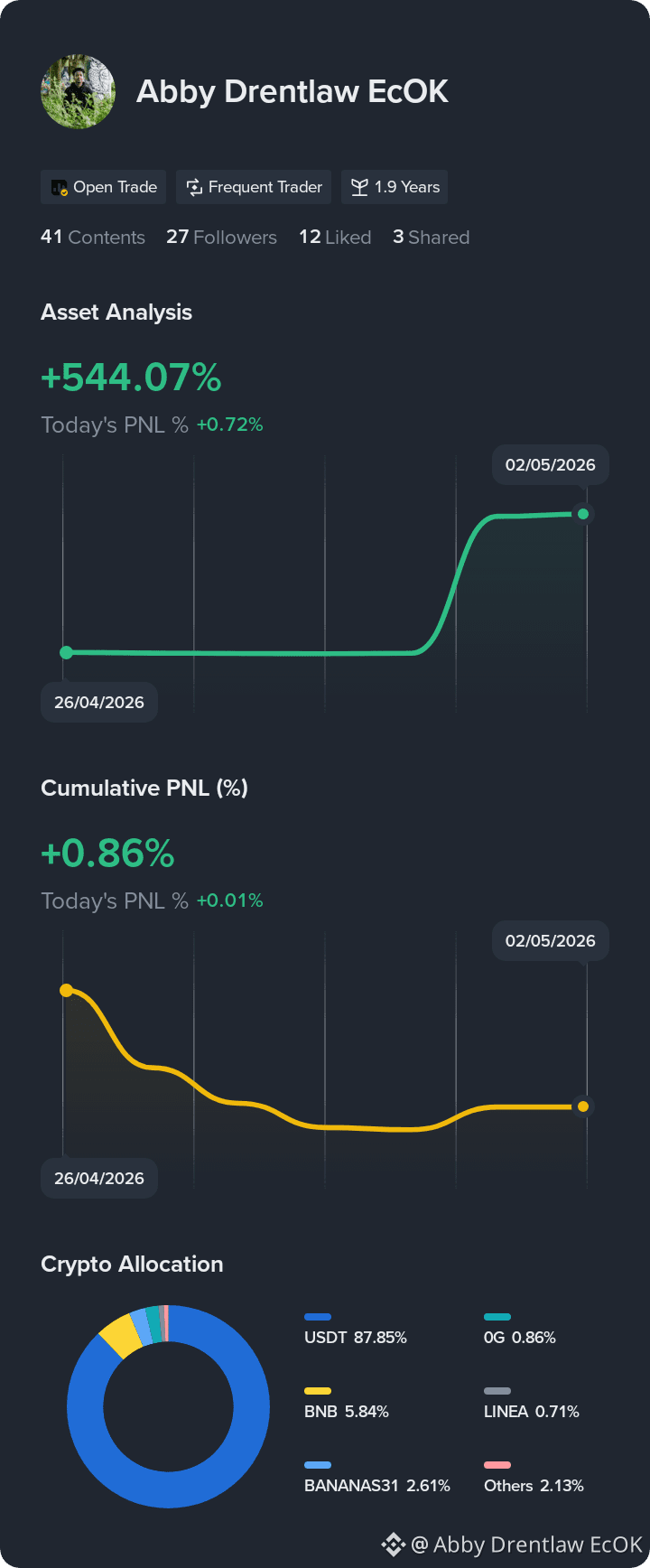The image size is (650, 1568).
Task: Select the USDT blue legend swatch
Action: click(318, 1317)
